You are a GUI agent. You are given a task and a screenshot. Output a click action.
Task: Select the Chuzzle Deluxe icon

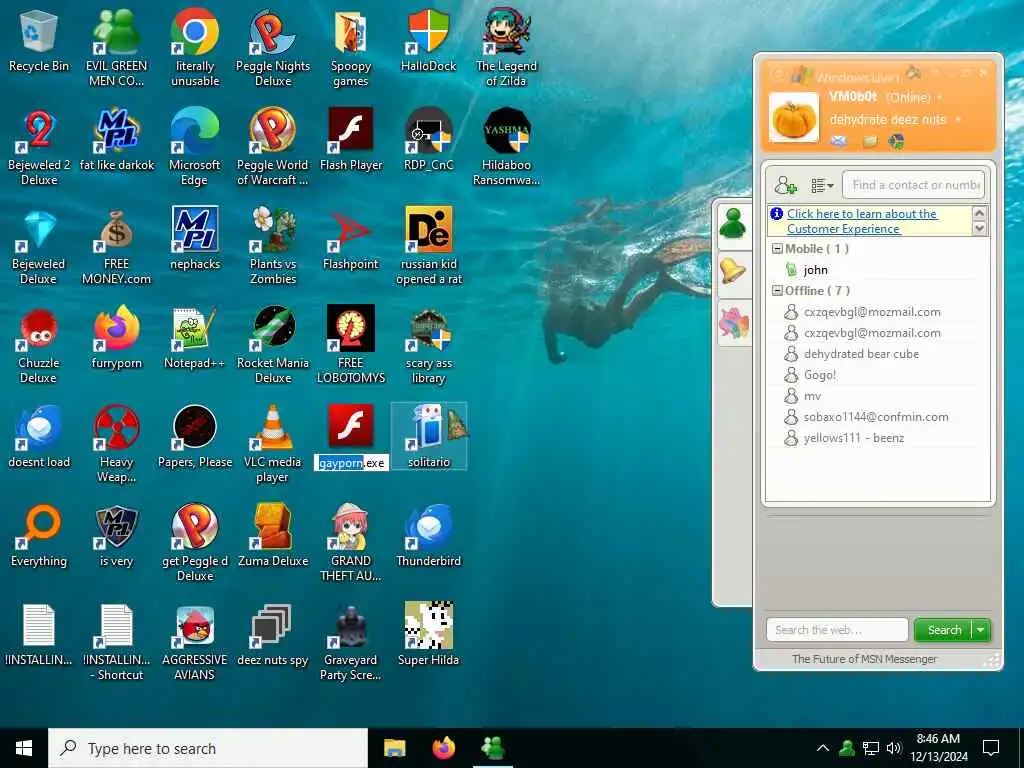(x=39, y=345)
